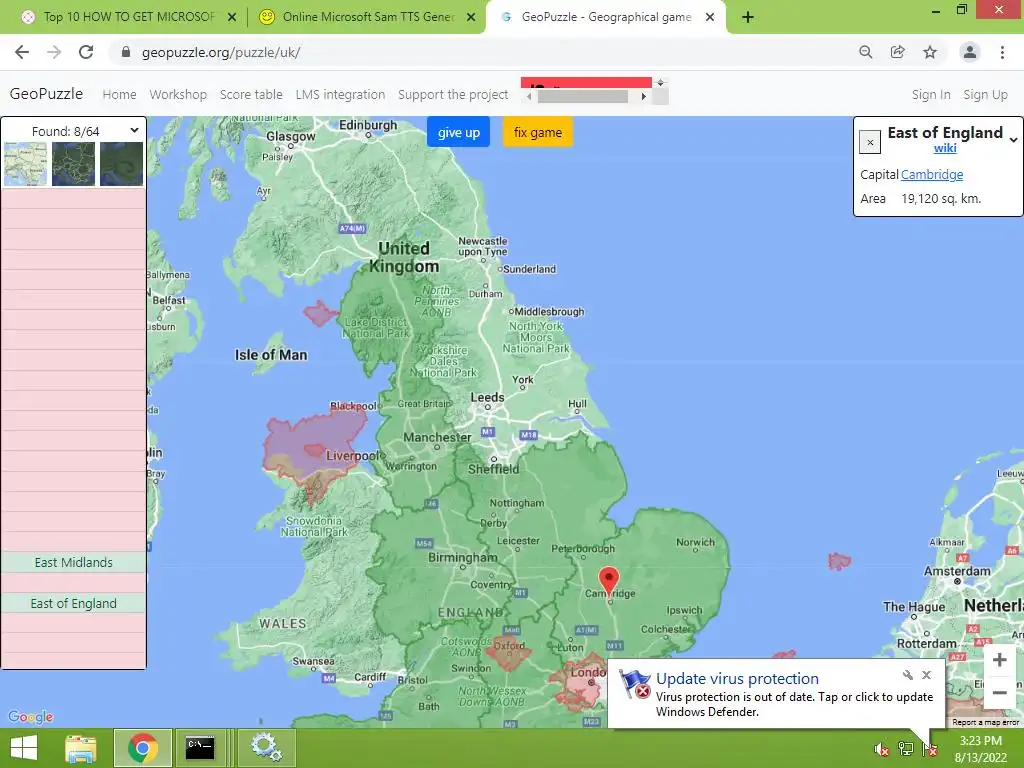Select the satellite map style thumbnail
The height and width of the screenshot is (768, 1024).
click(121, 164)
